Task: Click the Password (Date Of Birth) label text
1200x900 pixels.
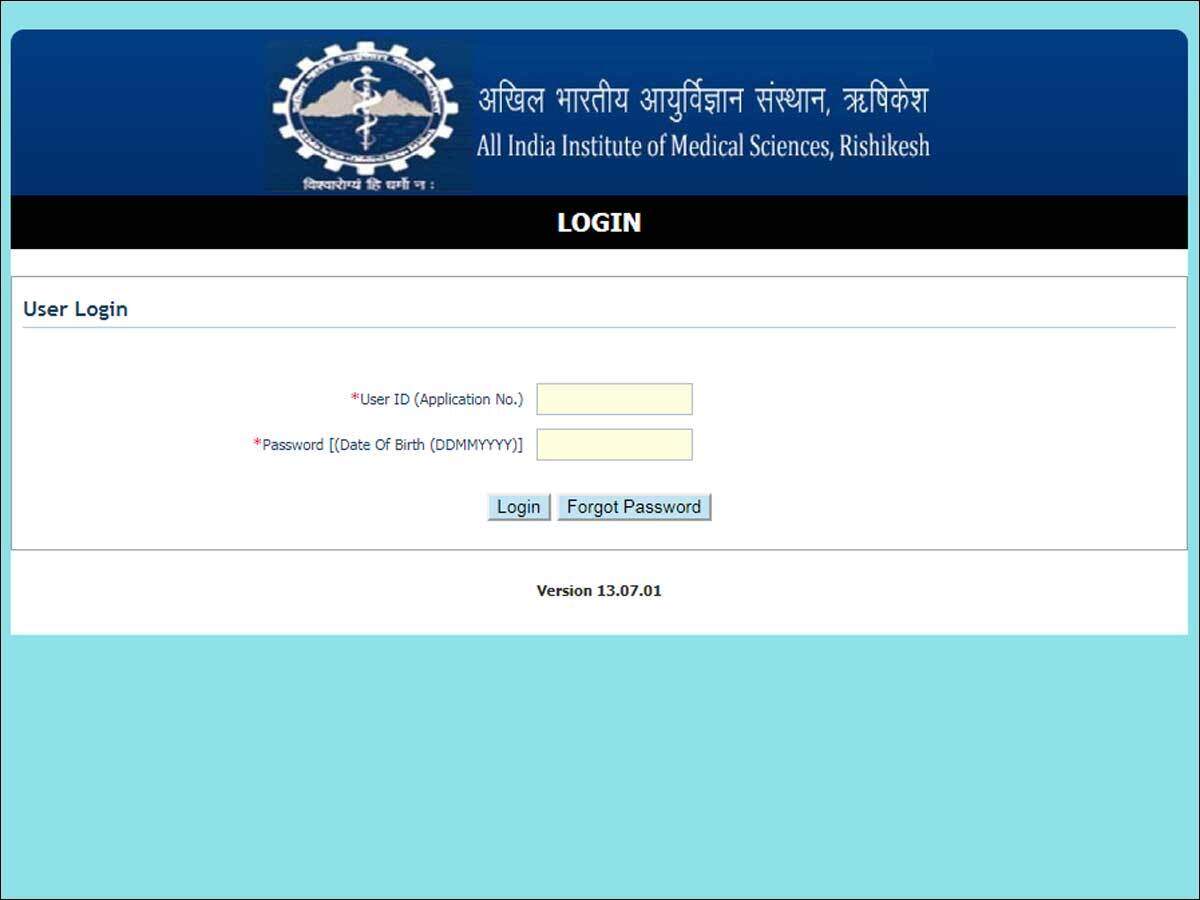Action: [x=392, y=445]
